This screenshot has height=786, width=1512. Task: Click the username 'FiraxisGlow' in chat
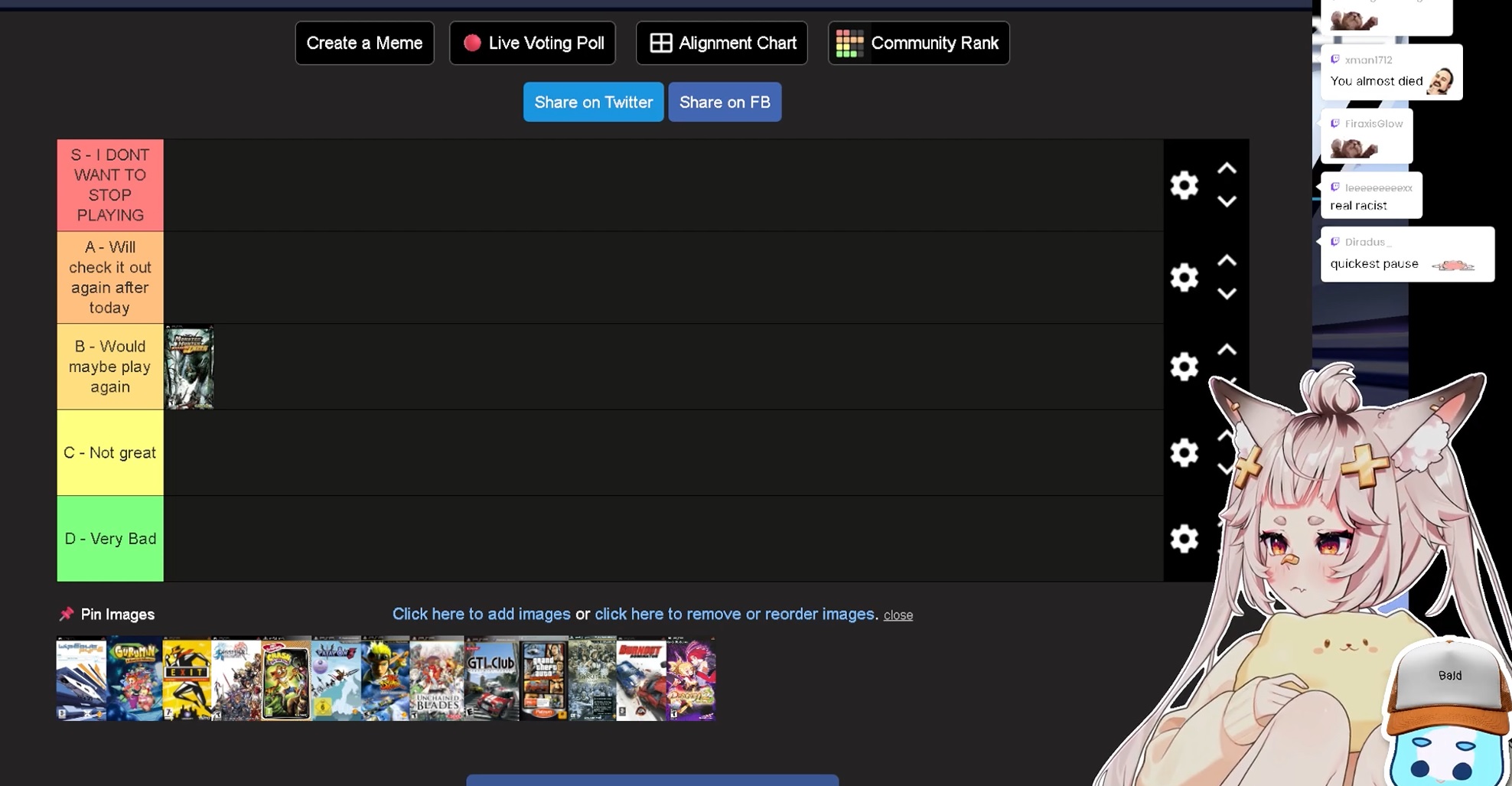tap(1374, 123)
